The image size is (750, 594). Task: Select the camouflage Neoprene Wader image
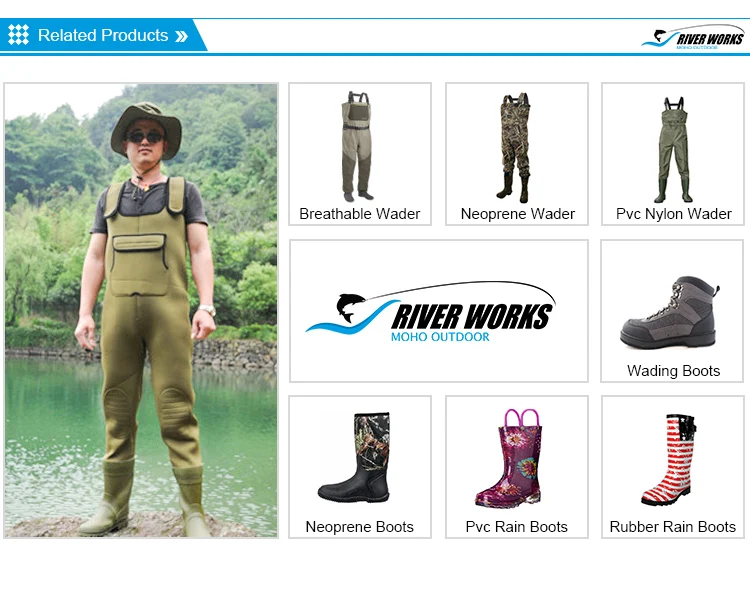(515, 147)
